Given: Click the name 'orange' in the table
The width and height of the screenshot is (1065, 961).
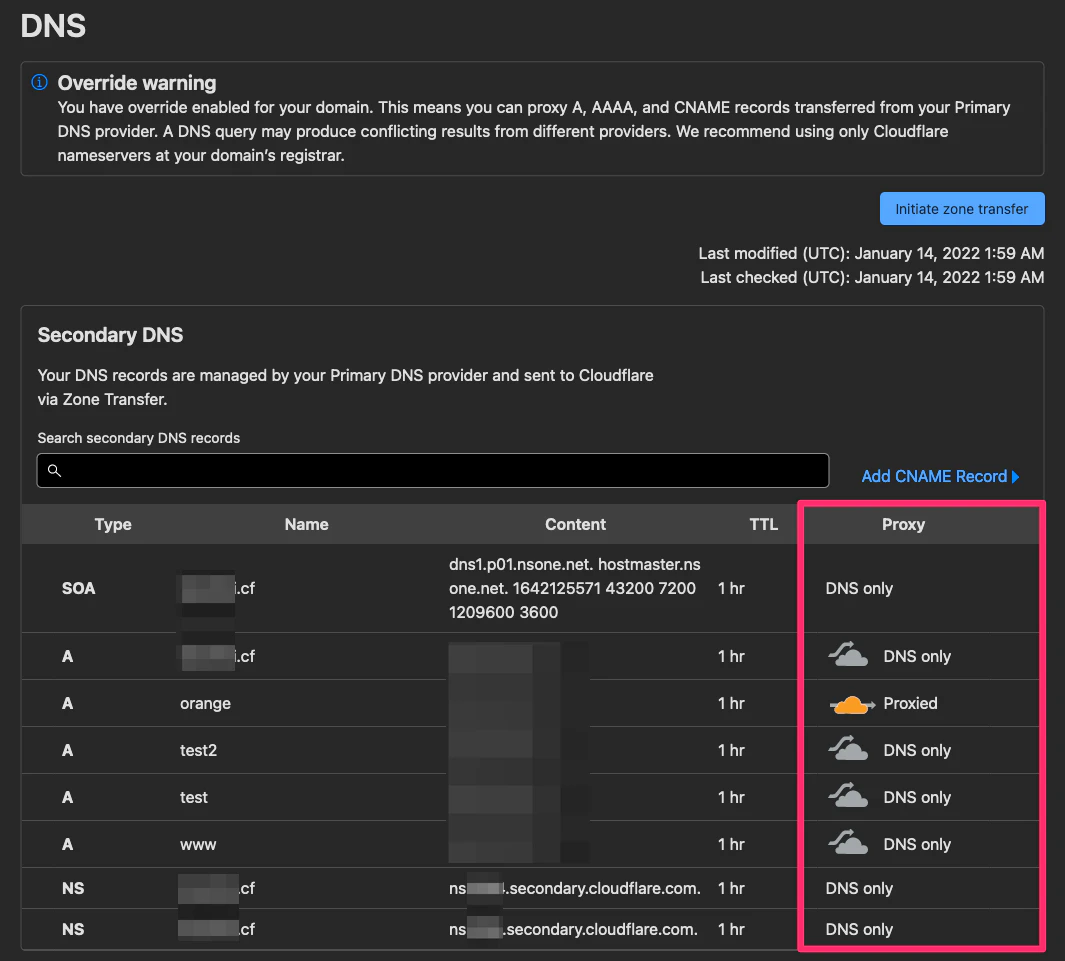Looking at the screenshot, I should pyautogui.click(x=205, y=704).
